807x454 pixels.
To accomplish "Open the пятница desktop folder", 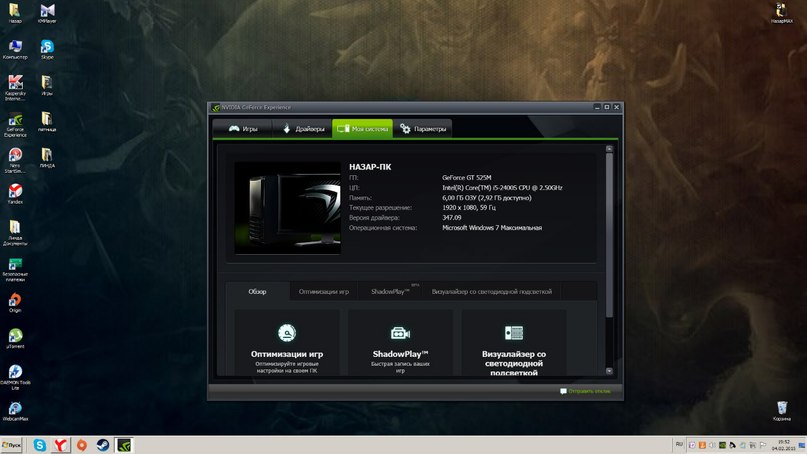I will pos(47,121).
